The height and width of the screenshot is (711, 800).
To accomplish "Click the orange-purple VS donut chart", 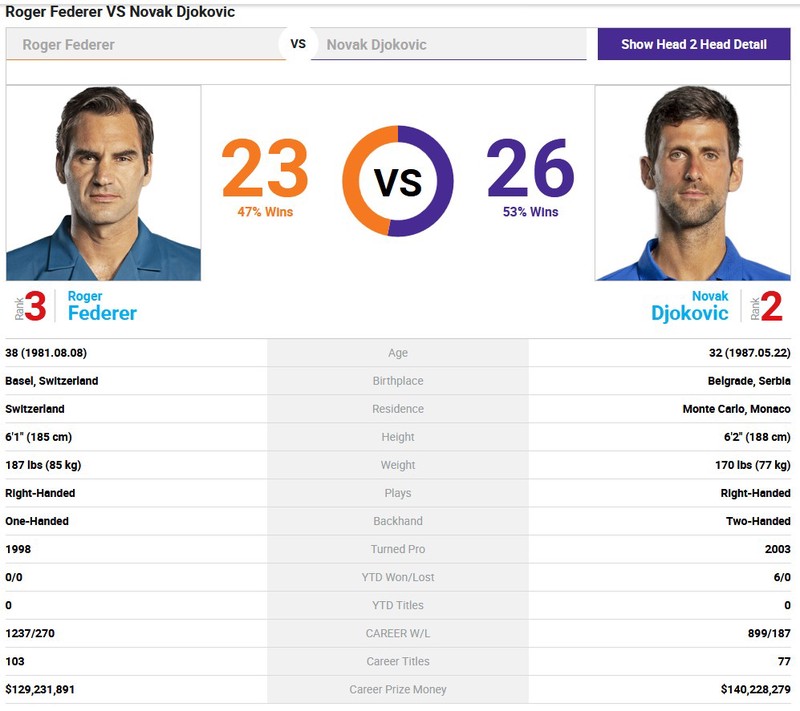I will 398,181.
